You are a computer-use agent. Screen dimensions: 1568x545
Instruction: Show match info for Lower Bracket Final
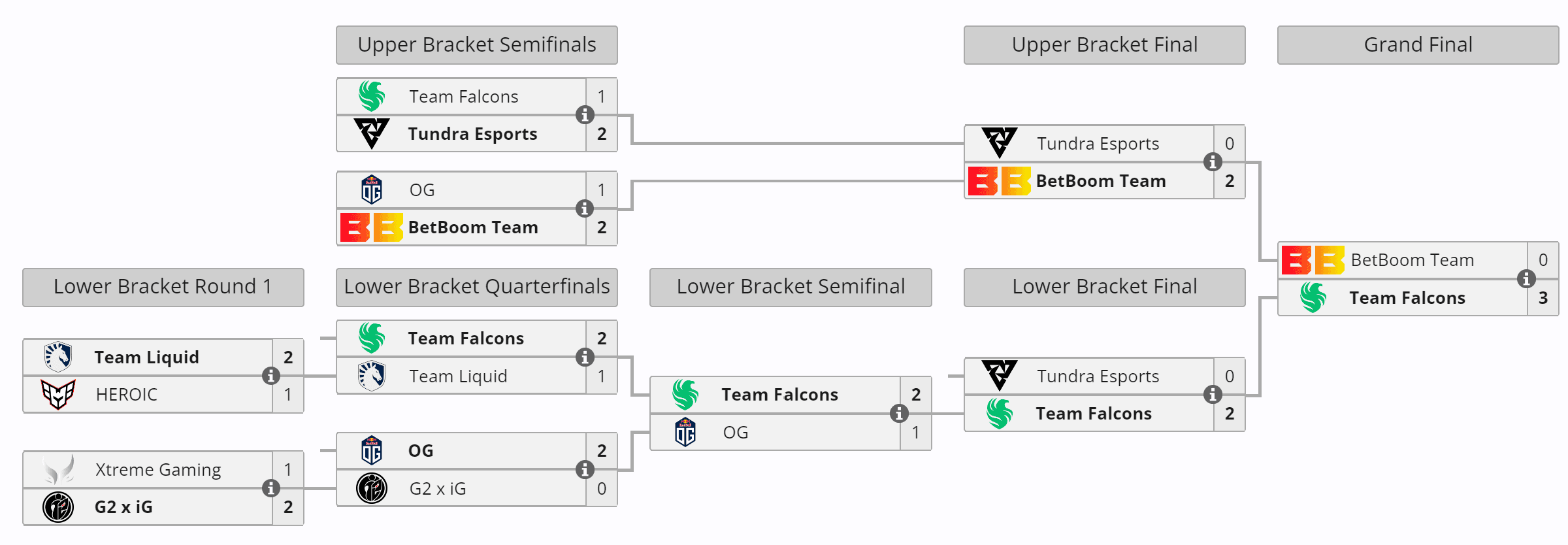coord(1213,395)
